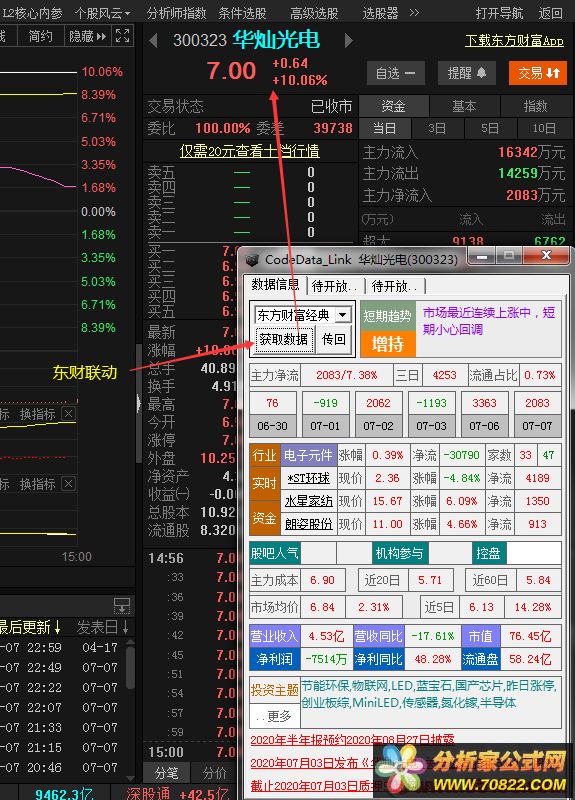Open 分析师指数 menu item
This screenshot has width=575, height=800.
point(177,13)
